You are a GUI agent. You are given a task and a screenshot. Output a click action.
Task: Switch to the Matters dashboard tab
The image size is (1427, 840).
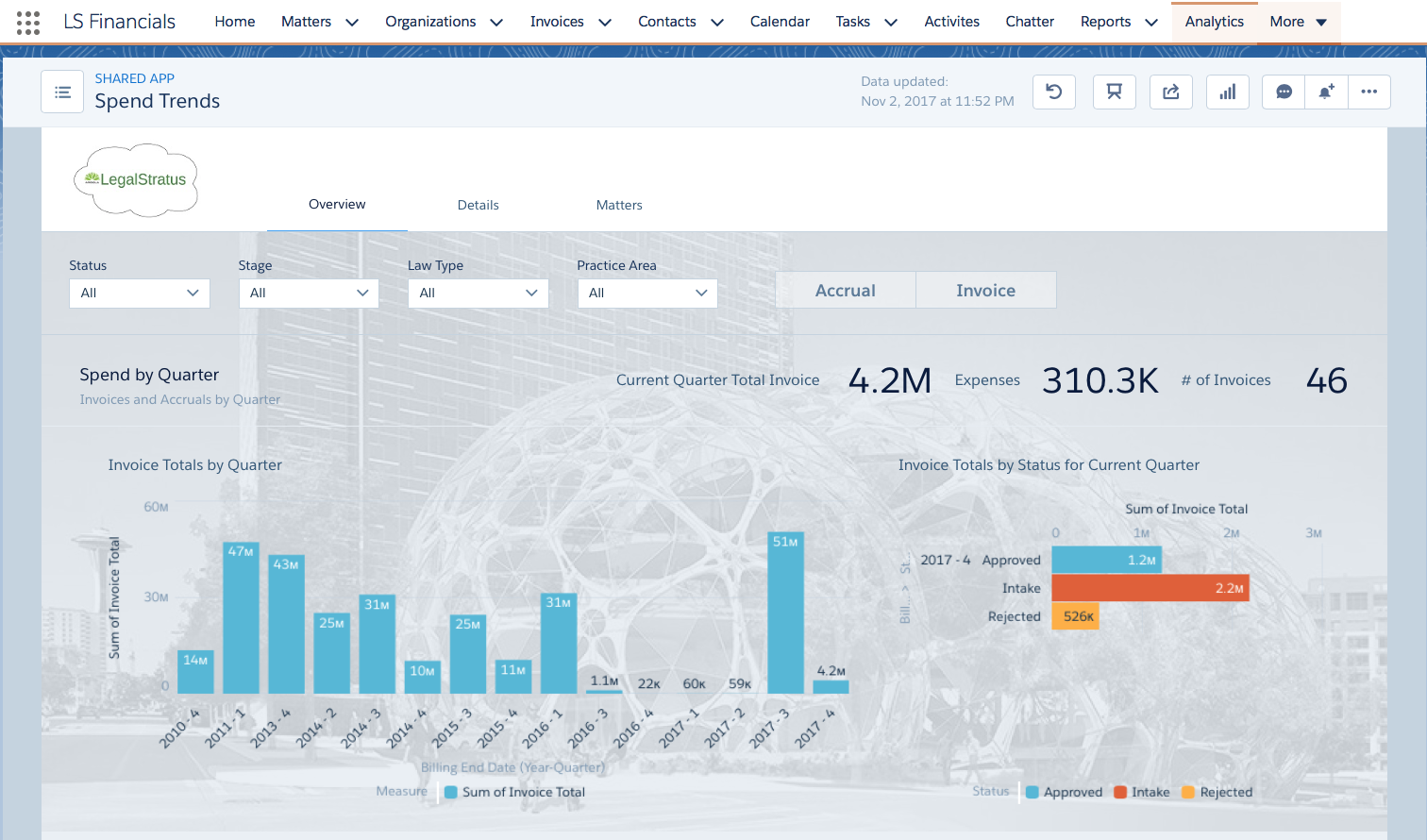click(x=619, y=205)
